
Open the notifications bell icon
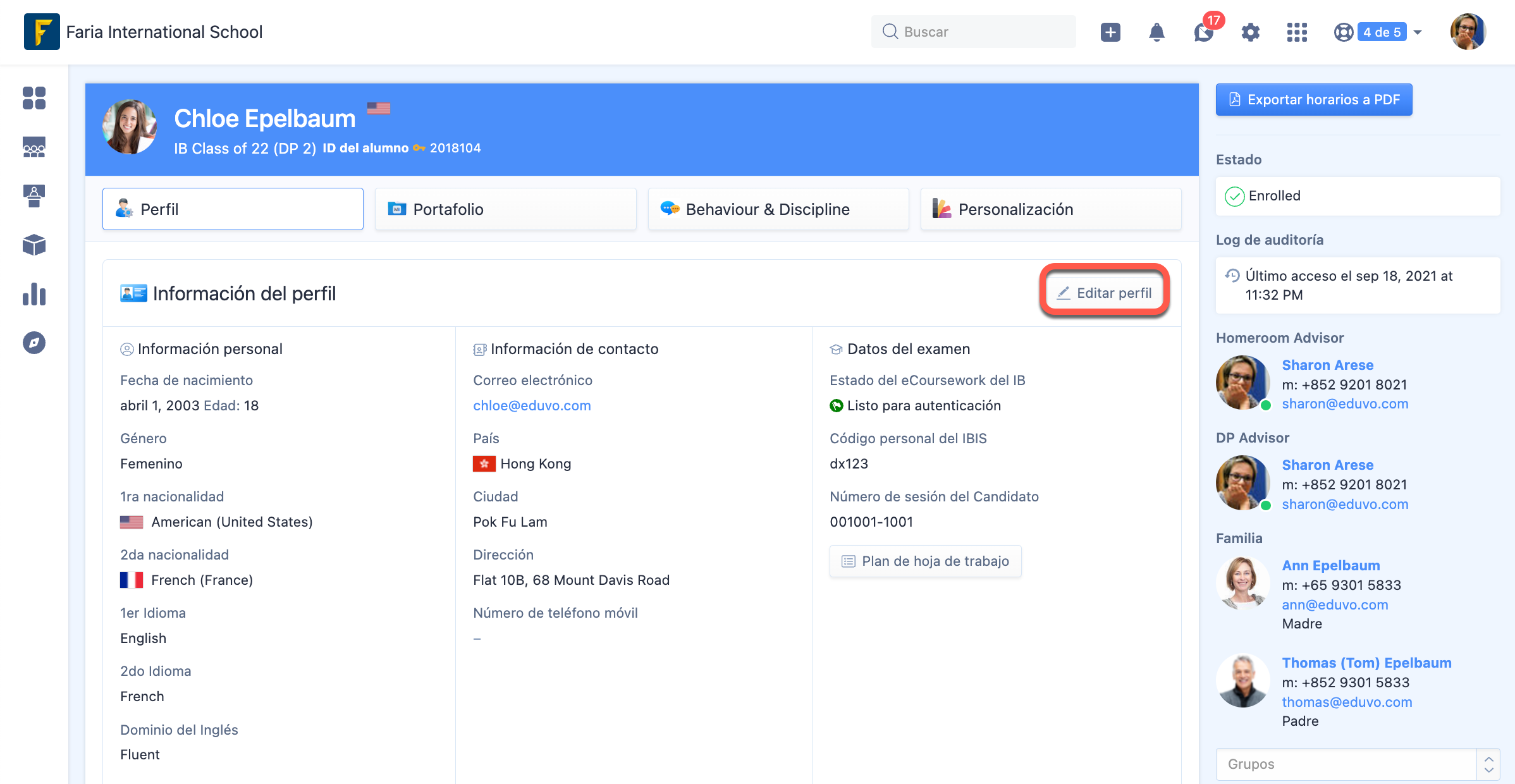point(1156,32)
